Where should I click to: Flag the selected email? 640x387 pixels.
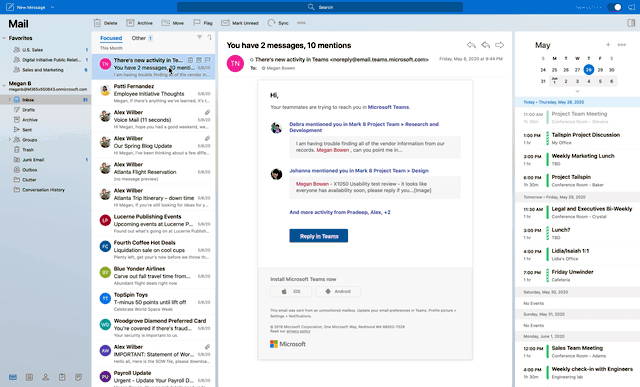[x=203, y=23]
